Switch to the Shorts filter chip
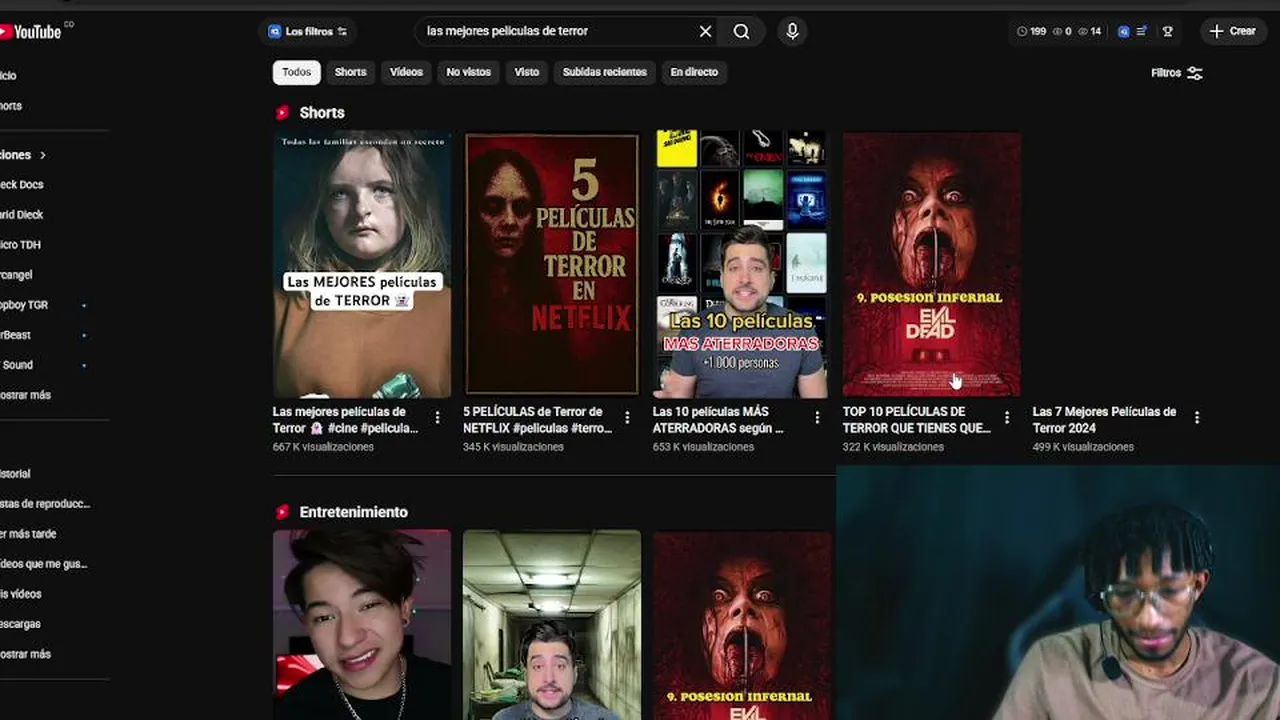This screenshot has width=1280, height=720. (x=350, y=72)
